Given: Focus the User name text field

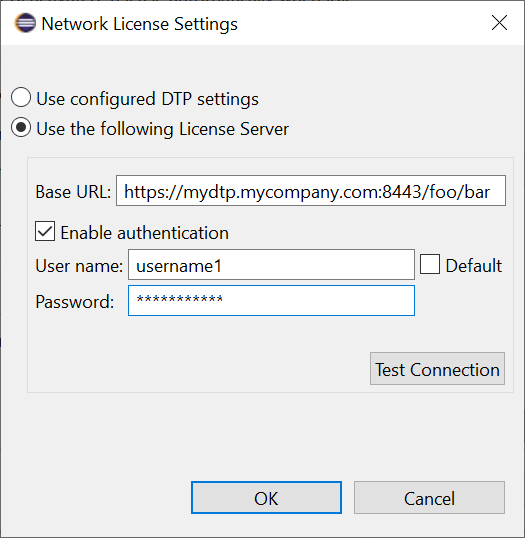Looking at the screenshot, I should 271,265.
